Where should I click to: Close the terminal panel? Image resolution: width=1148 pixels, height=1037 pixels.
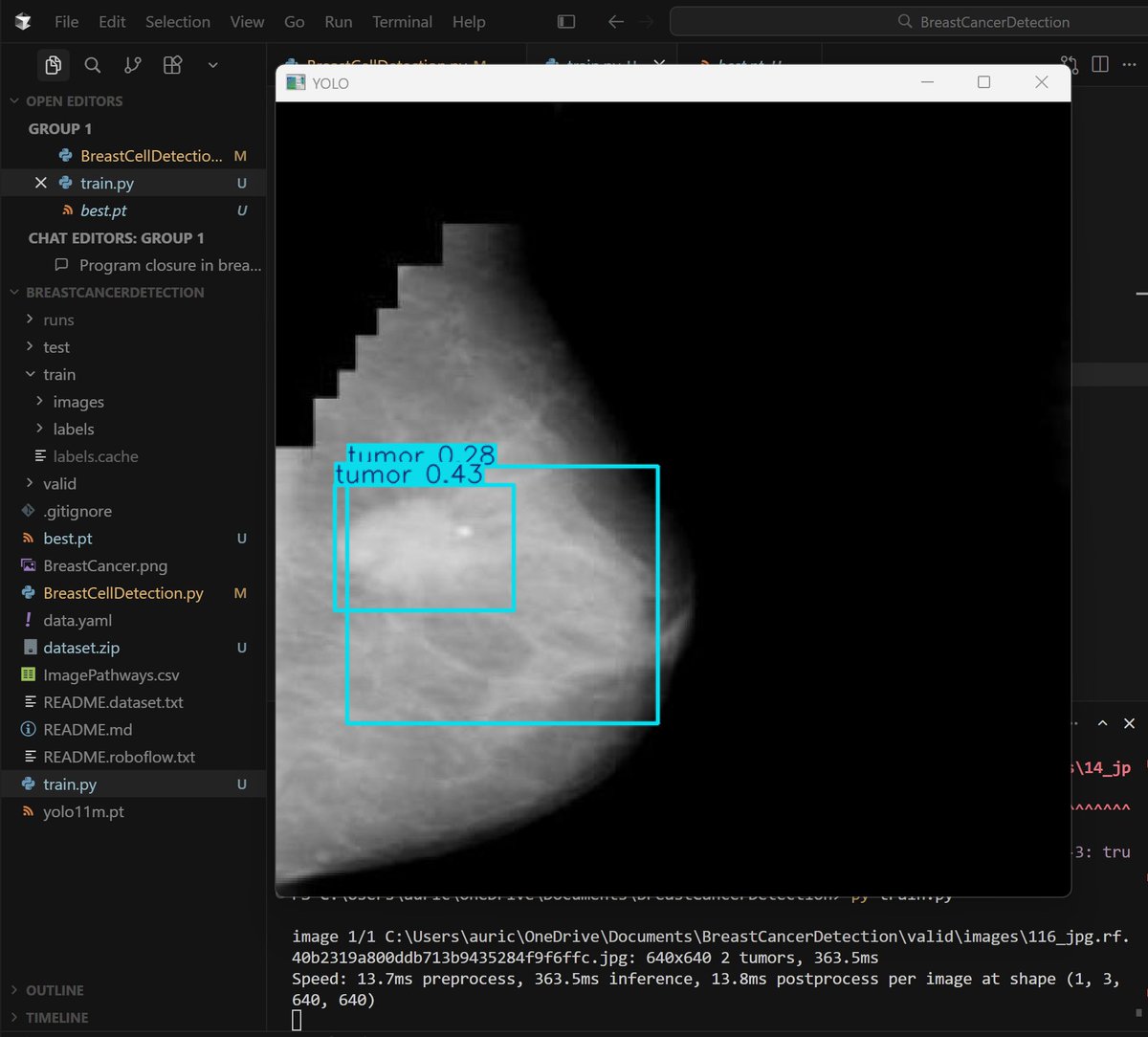pos(1129,723)
